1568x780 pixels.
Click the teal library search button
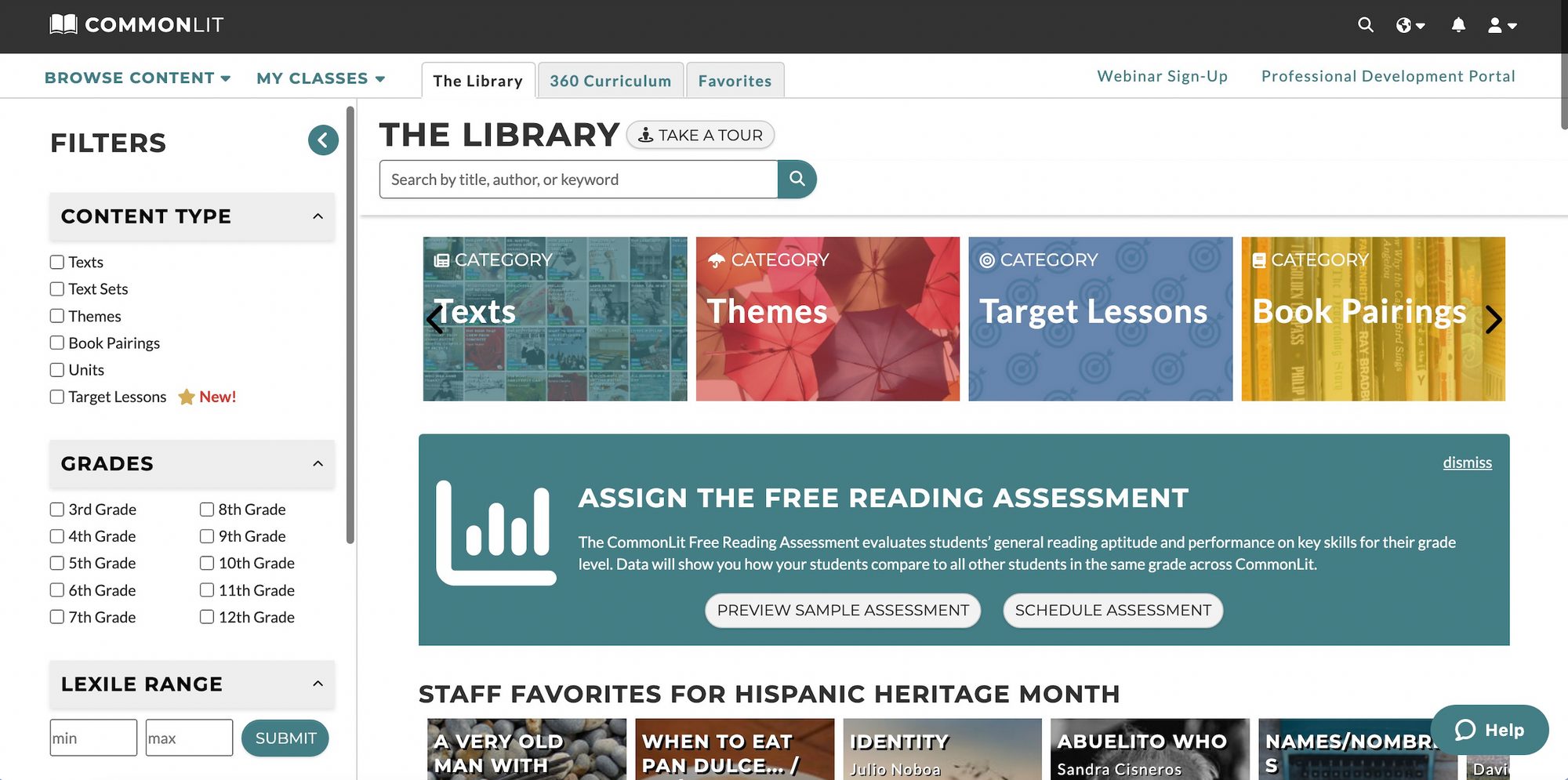point(797,180)
